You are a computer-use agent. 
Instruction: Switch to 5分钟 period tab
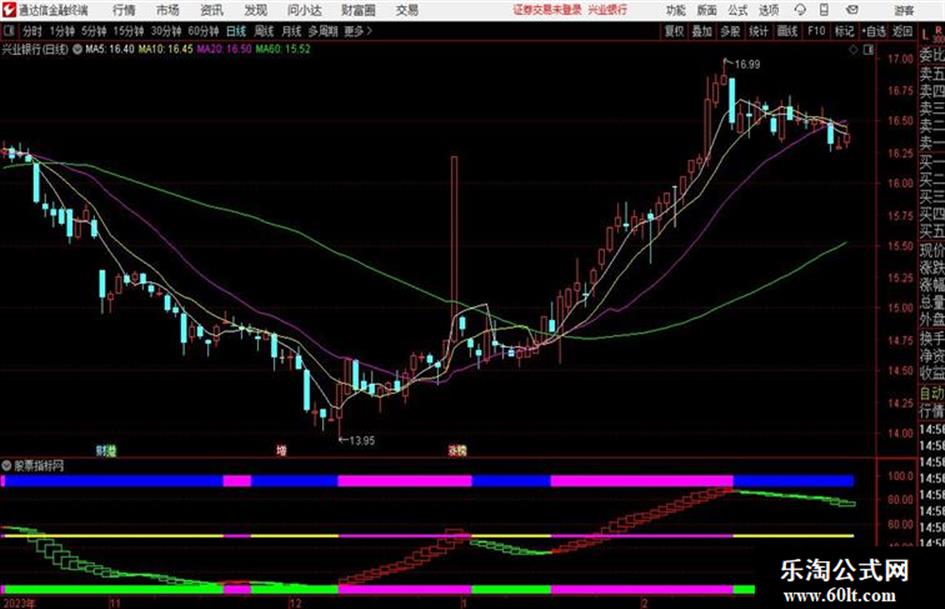tap(94, 31)
